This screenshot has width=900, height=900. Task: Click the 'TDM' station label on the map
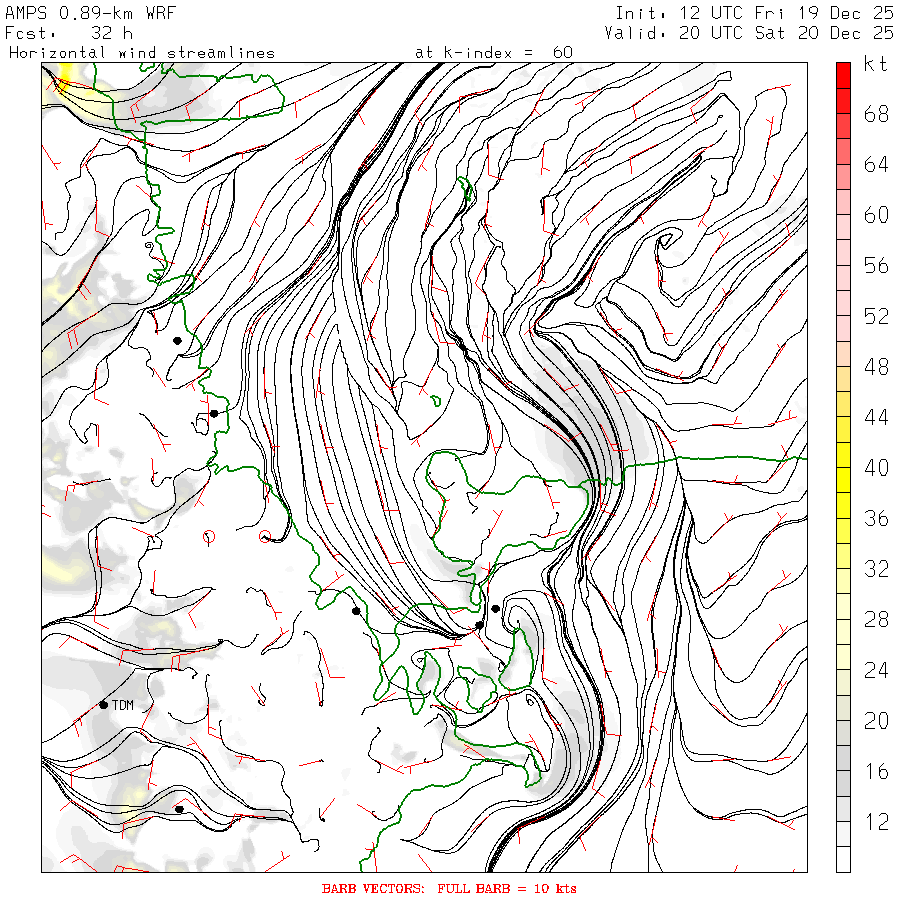pyautogui.click(x=123, y=705)
